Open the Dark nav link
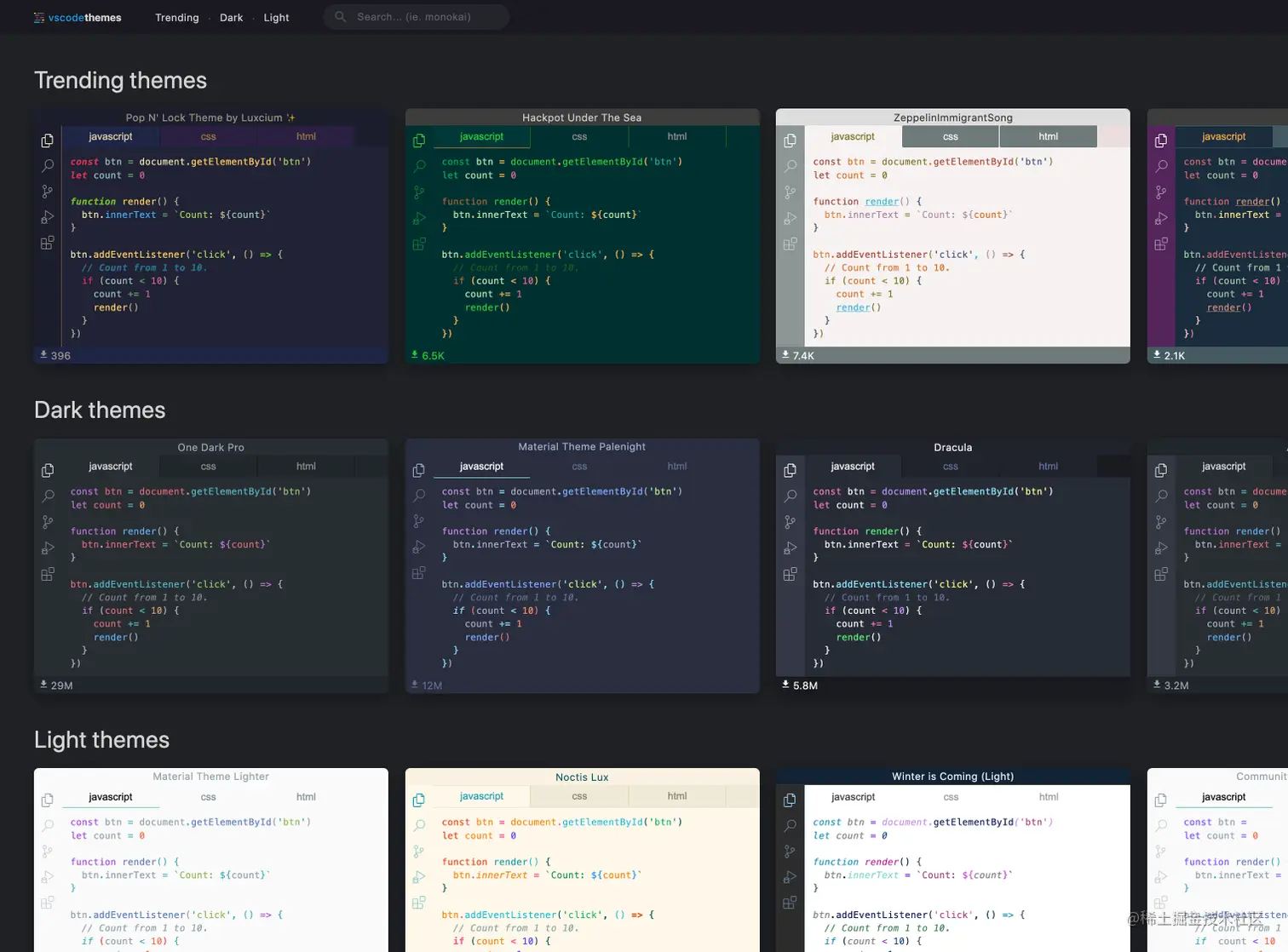Image resolution: width=1288 pixels, height=952 pixels. 232,17
